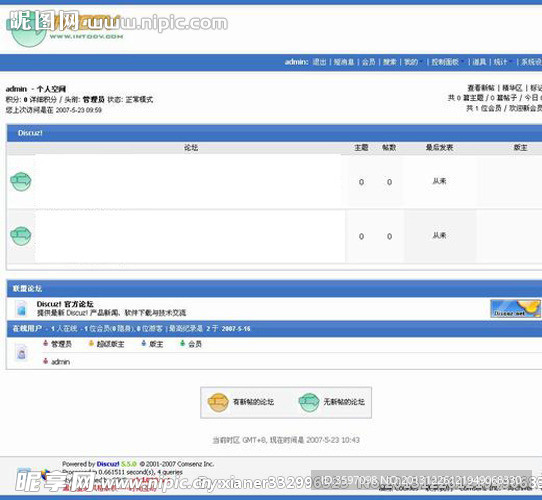Click the 当前时区 GMT+8 time text

(286, 440)
